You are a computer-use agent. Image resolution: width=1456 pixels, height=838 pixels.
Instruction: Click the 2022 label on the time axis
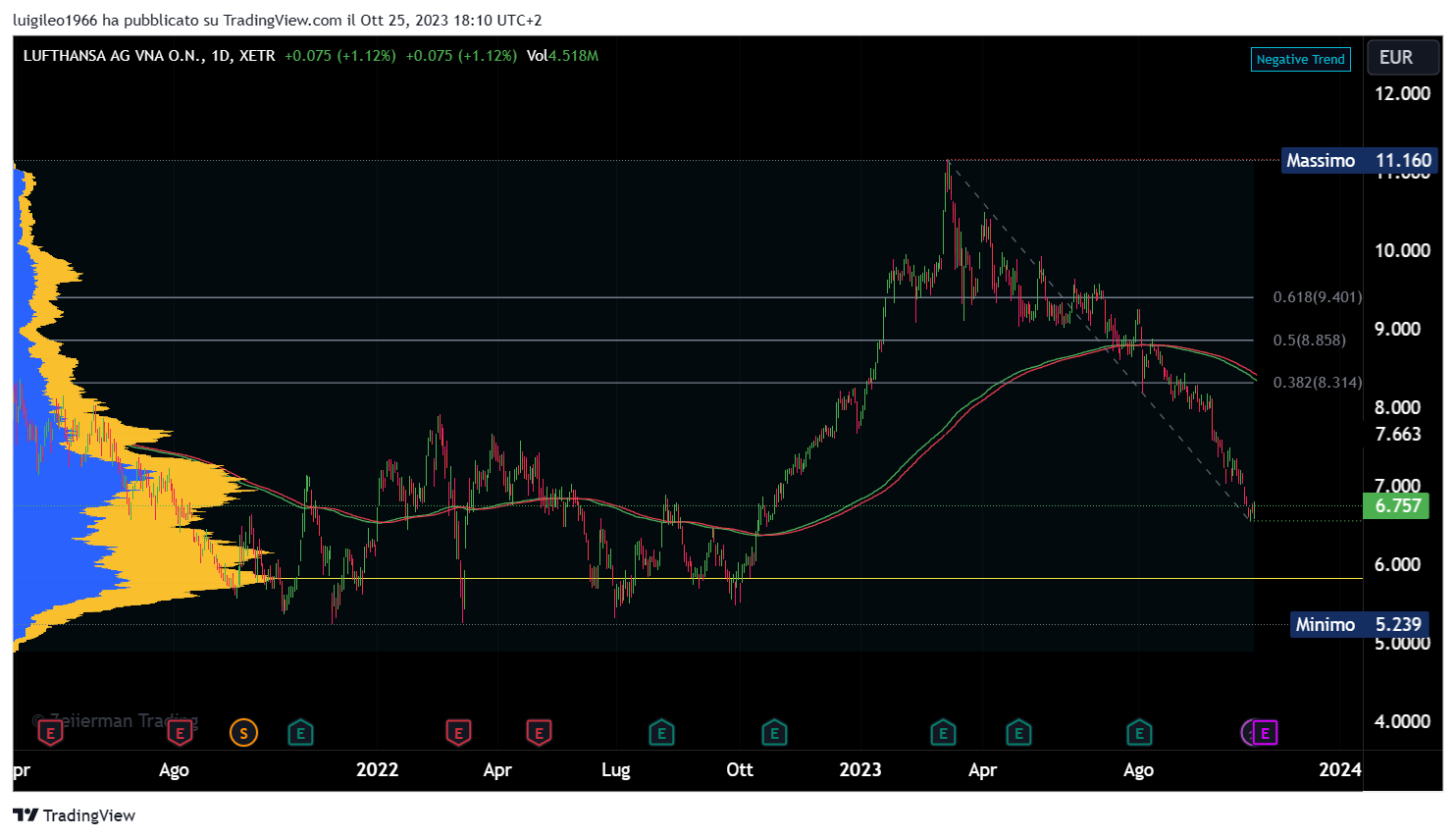coord(378,770)
